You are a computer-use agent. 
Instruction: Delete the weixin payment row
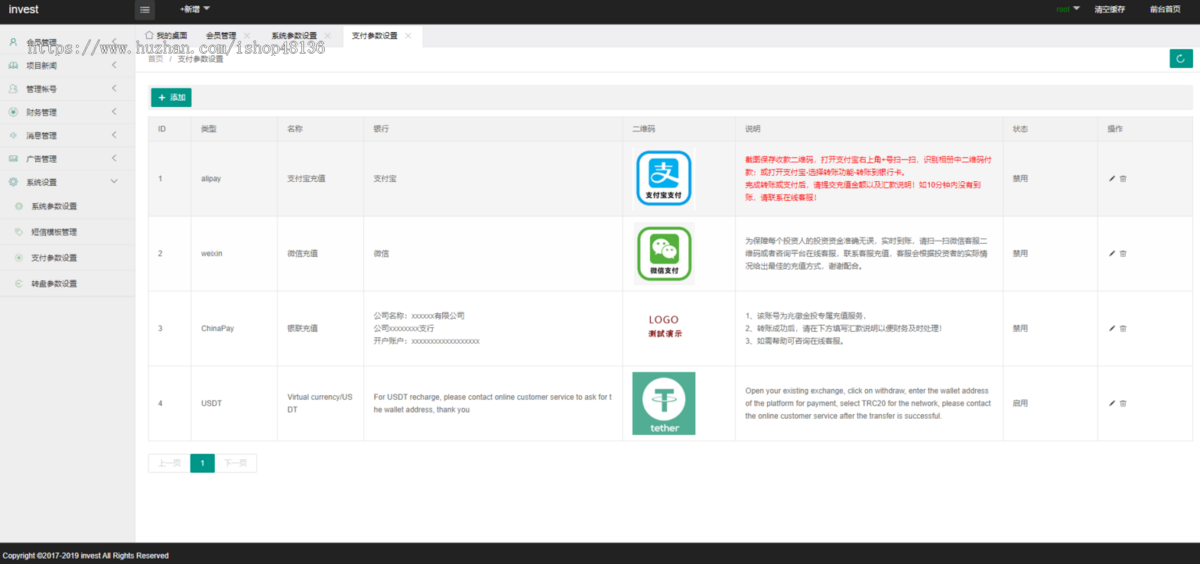(x=1123, y=253)
